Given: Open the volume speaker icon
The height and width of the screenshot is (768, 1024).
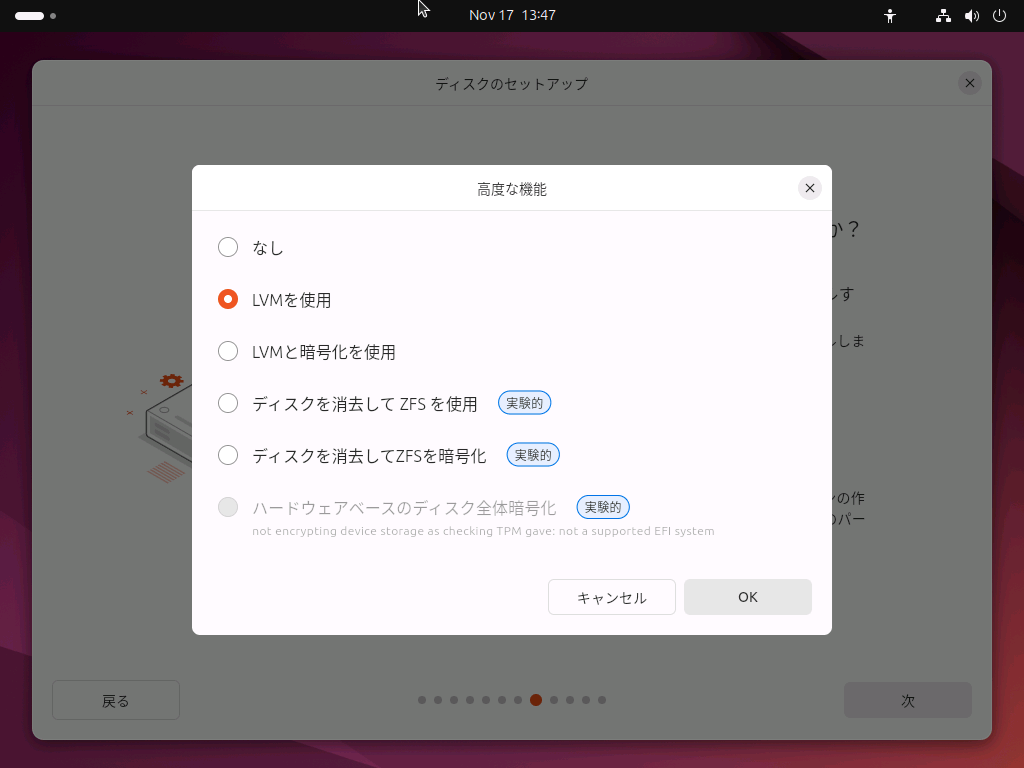Looking at the screenshot, I should tap(971, 16).
